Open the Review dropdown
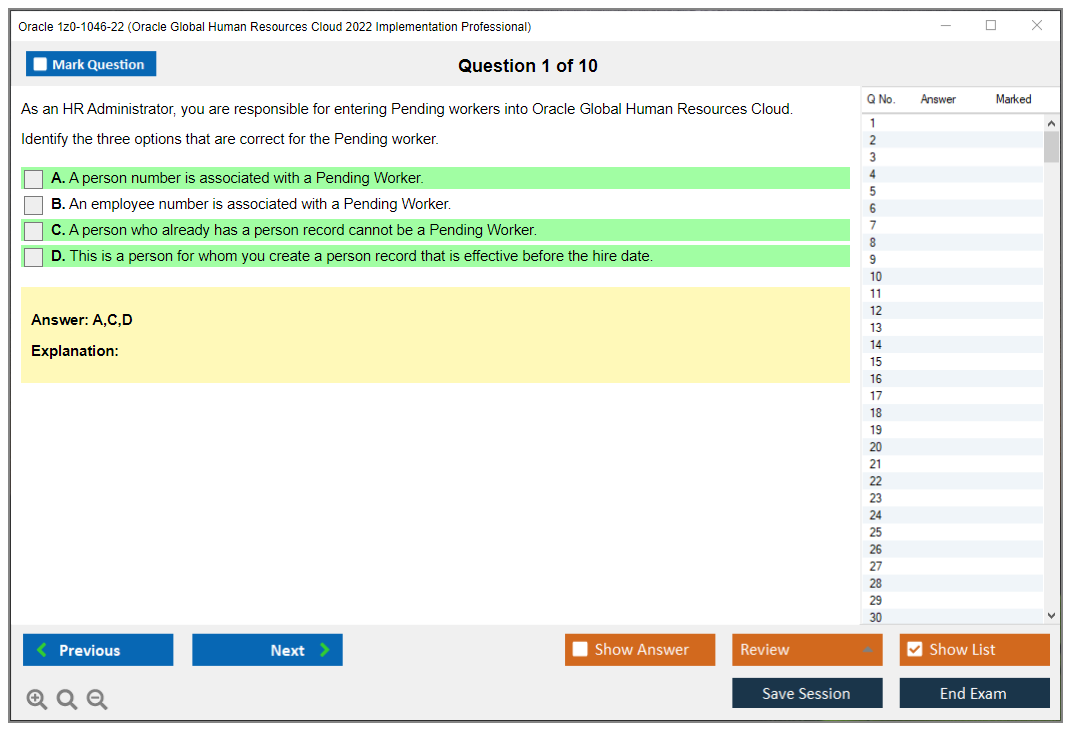Image resolution: width=1075 pixels, height=735 pixels. [x=807, y=649]
